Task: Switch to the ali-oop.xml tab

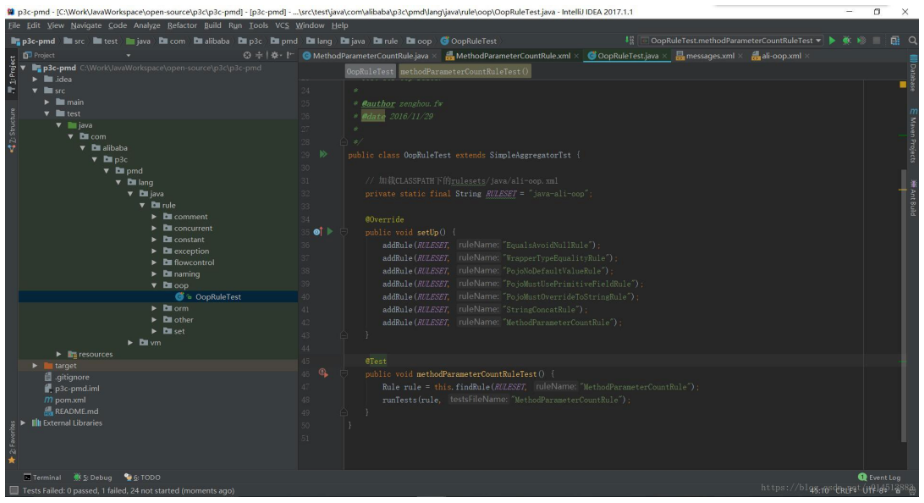Action: 780,56
